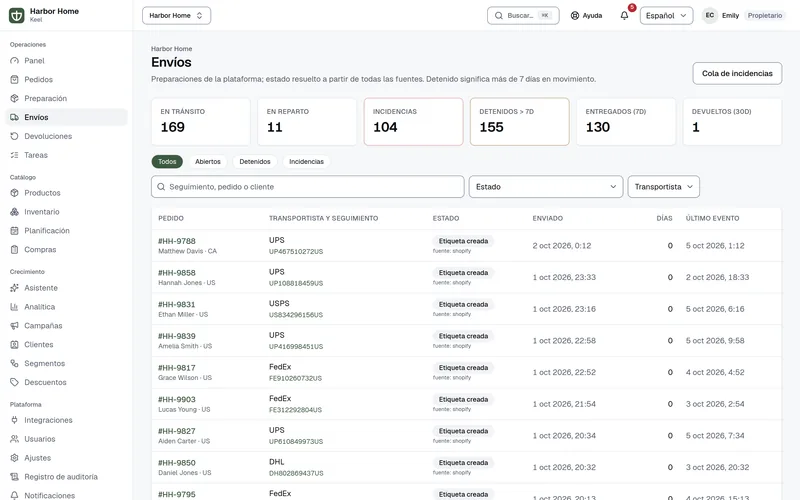Image resolution: width=800 pixels, height=500 pixels.
Task: Click the Cola de incidencias button
Action: tap(737, 73)
